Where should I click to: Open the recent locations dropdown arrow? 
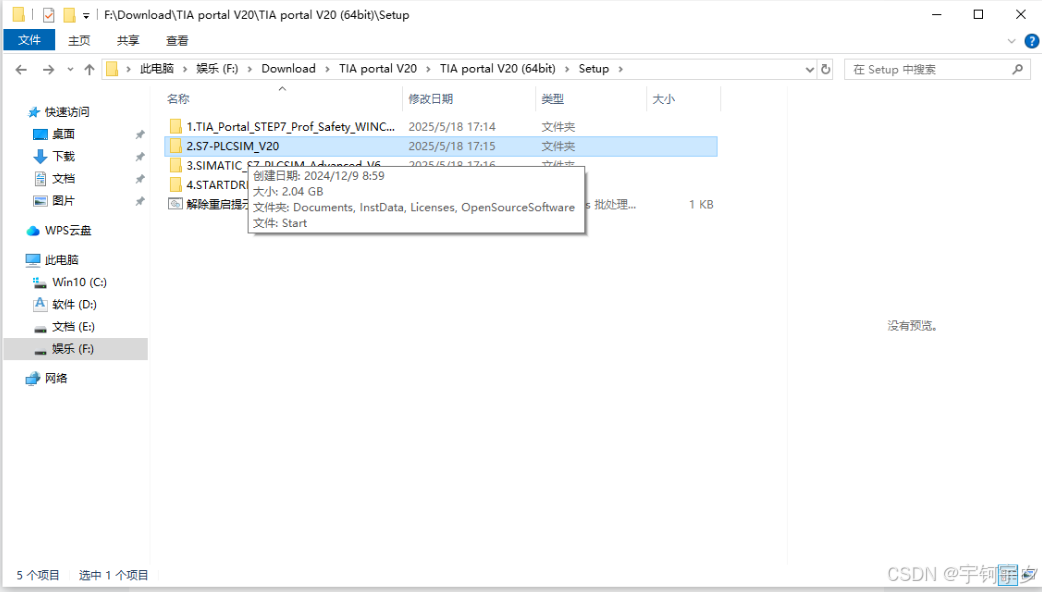(70, 69)
